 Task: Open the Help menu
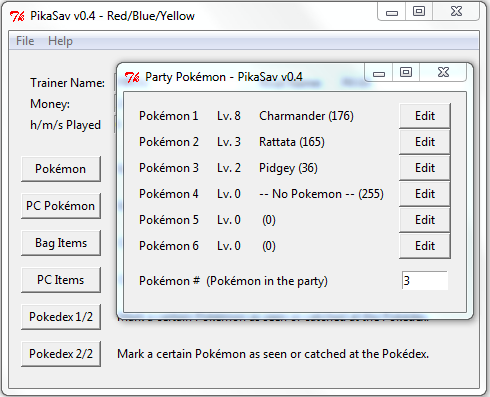pyautogui.click(x=60, y=41)
